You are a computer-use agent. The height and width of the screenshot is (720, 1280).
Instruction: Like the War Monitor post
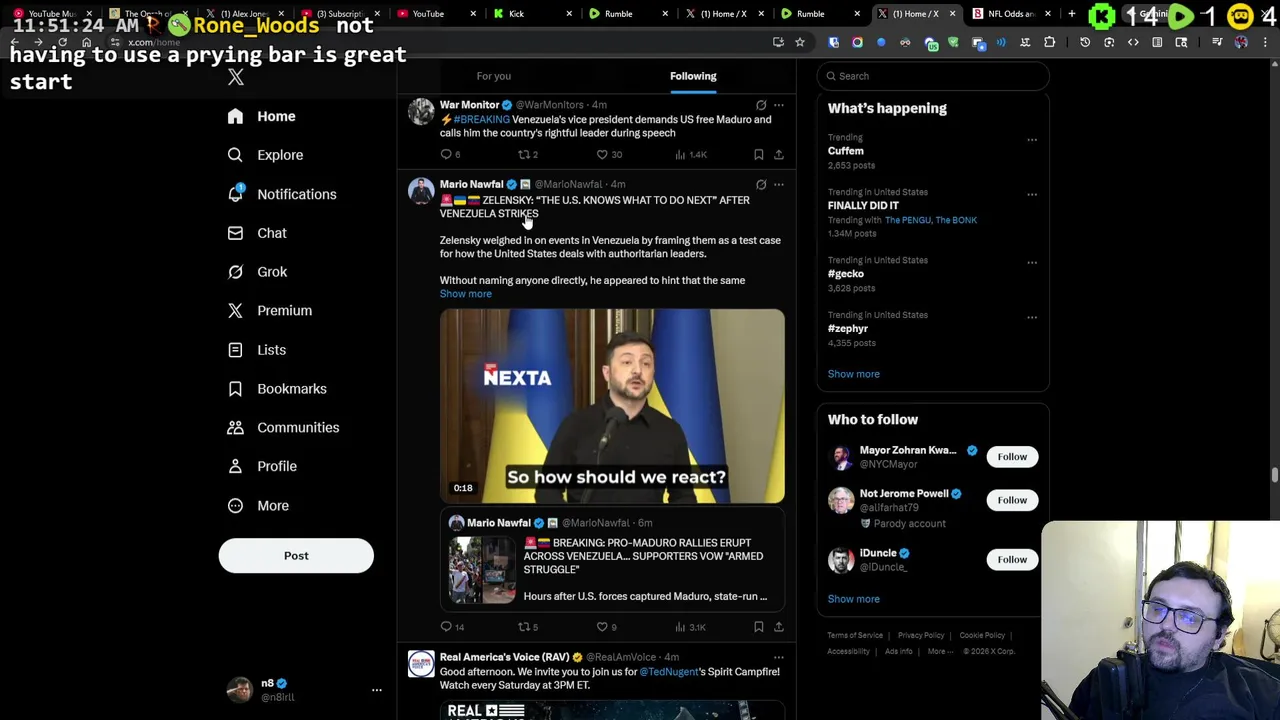click(x=609, y=155)
